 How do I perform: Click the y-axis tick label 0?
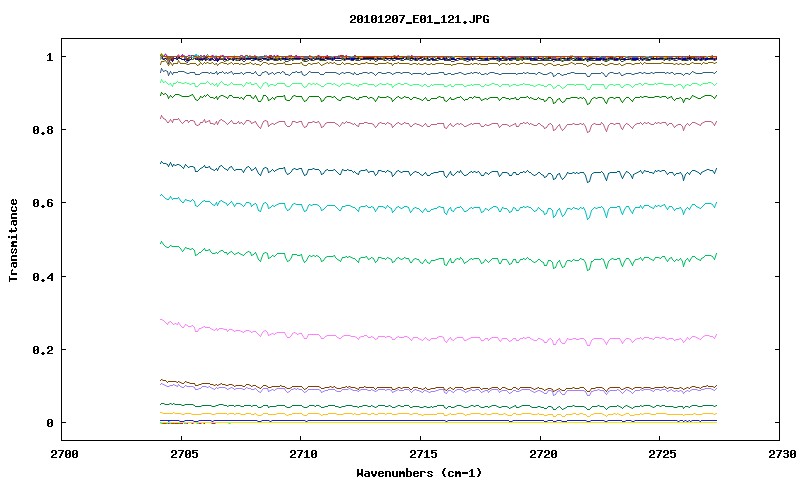(x=49, y=423)
